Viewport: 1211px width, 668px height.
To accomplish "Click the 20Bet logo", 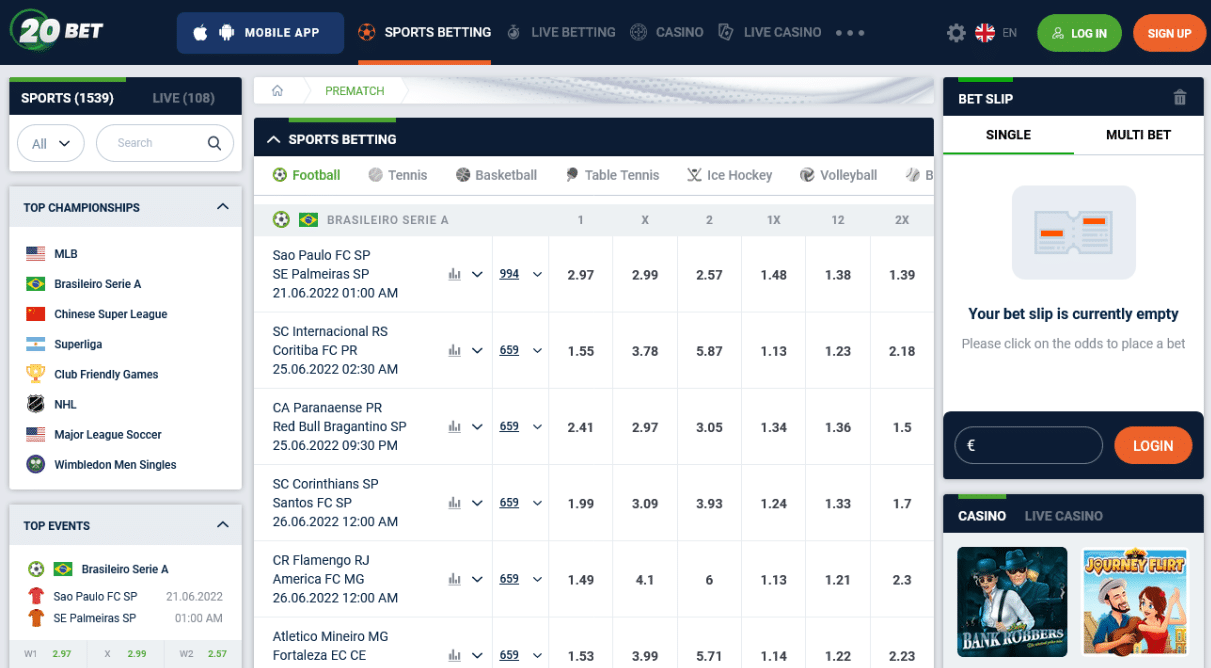I will coord(56,31).
